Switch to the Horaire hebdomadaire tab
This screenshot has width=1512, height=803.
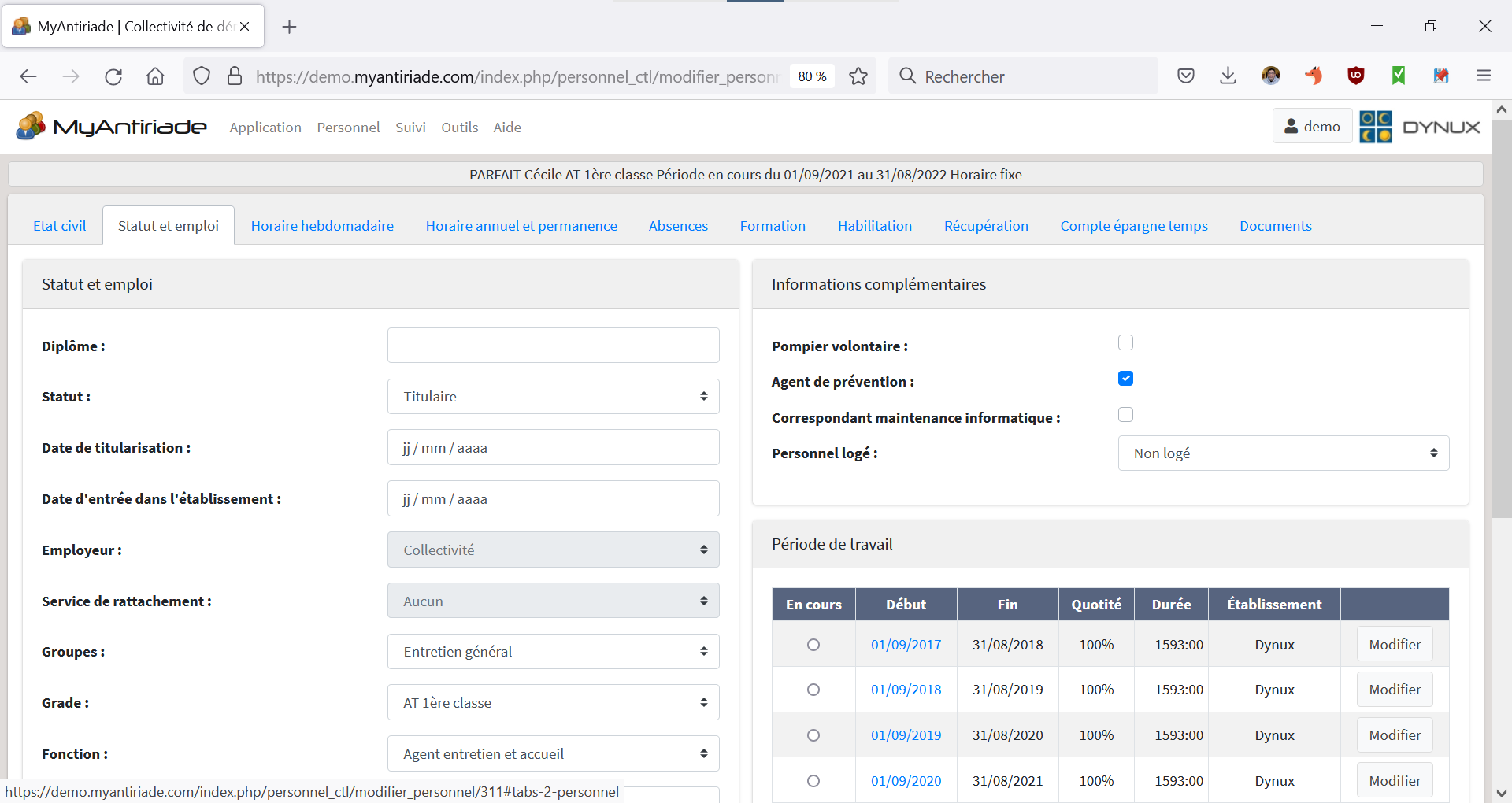click(322, 226)
